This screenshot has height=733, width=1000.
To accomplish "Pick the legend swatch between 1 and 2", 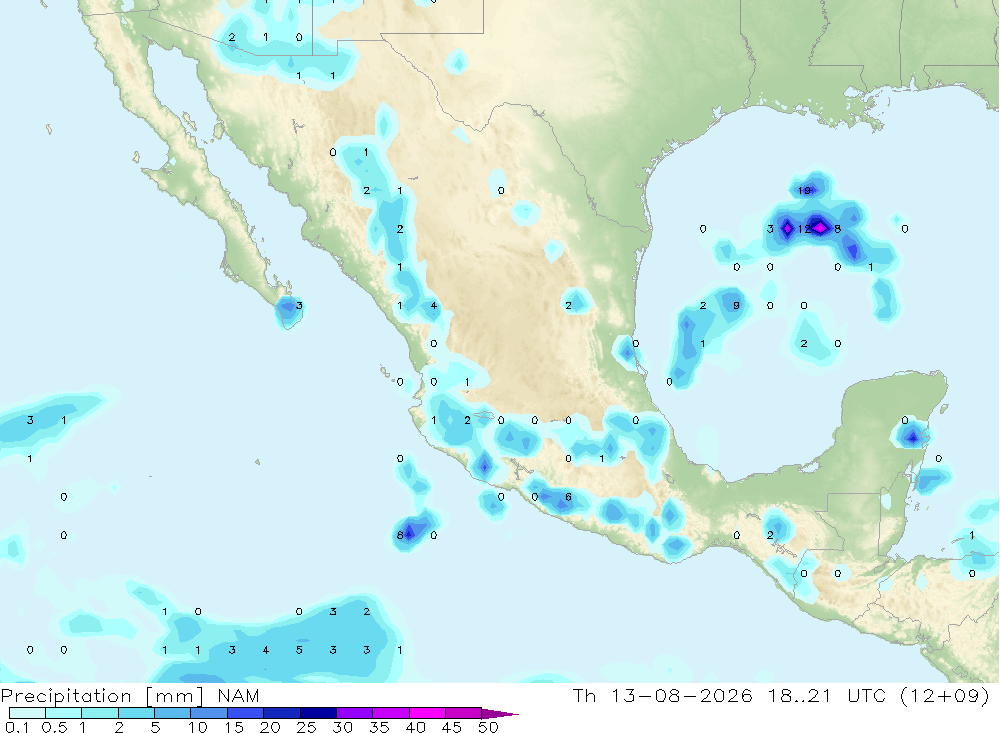I will [99, 713].
